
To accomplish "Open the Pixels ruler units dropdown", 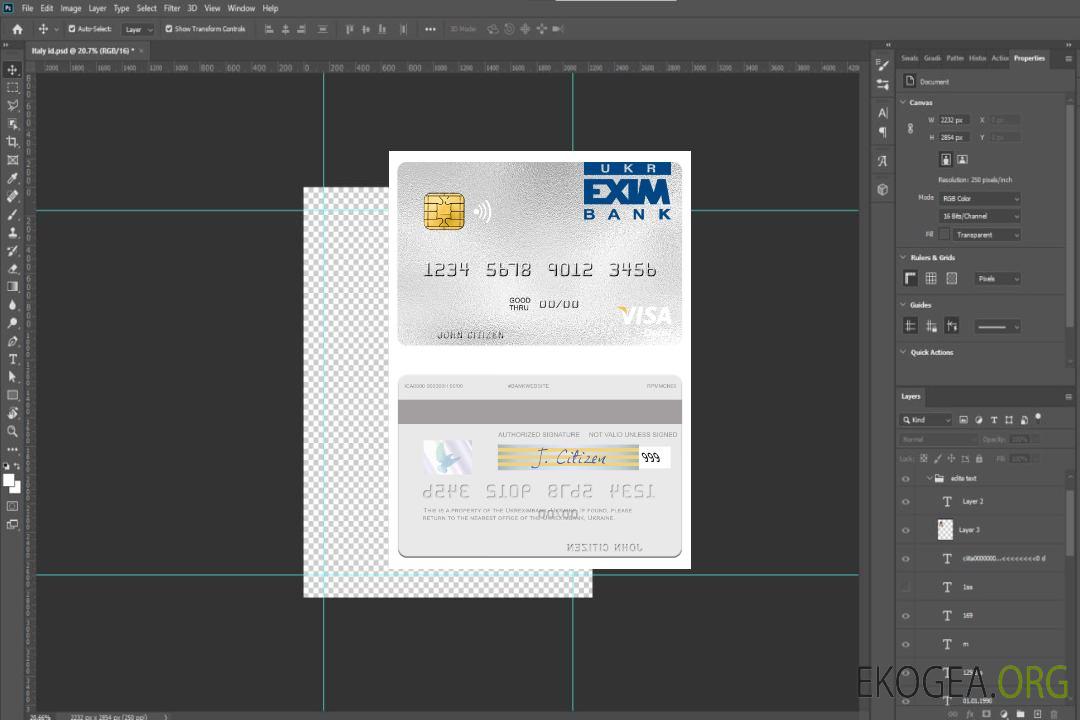I will (998, 279).
